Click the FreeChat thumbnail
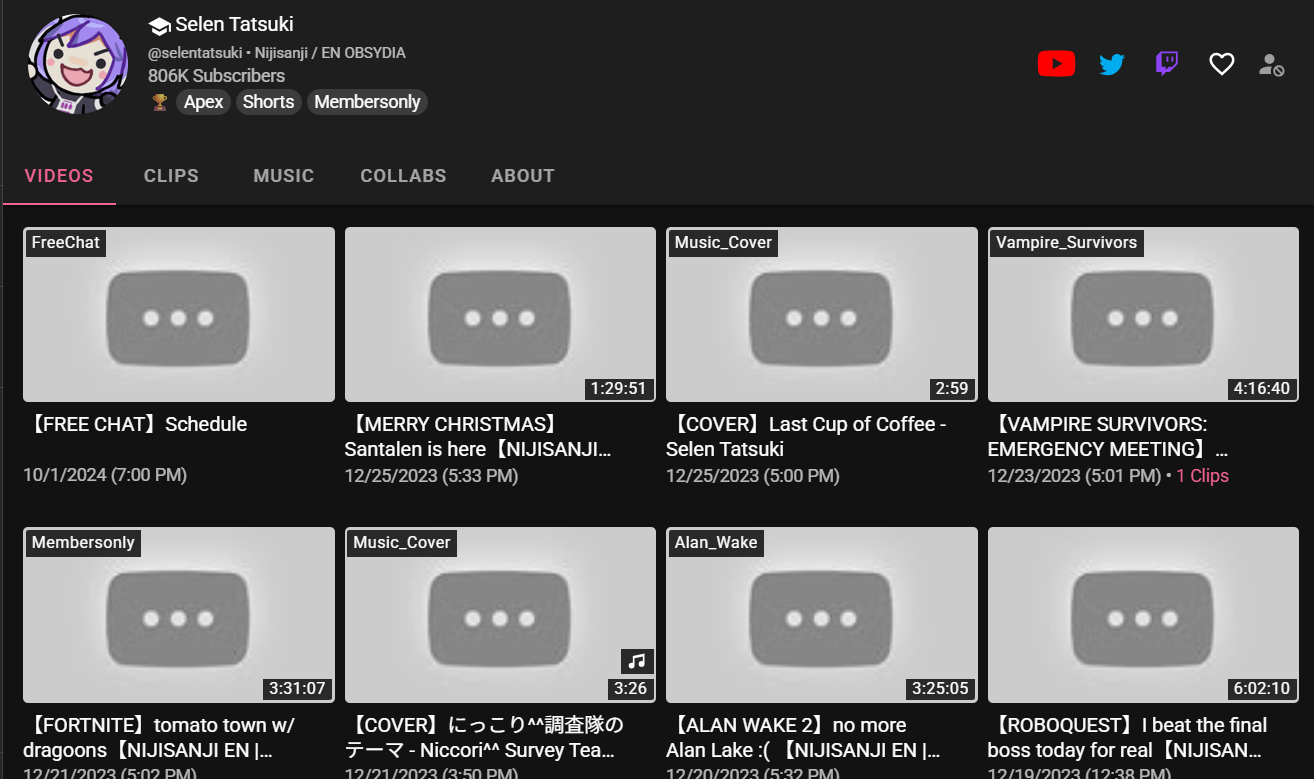The image size is (1314, 779). [179, 314]
